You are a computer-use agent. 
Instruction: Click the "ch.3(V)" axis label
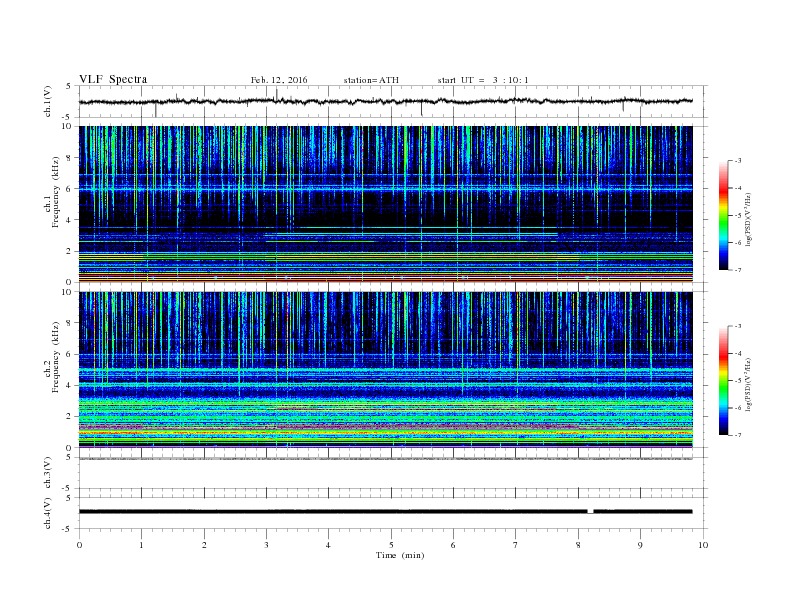[x=48, y=472]
